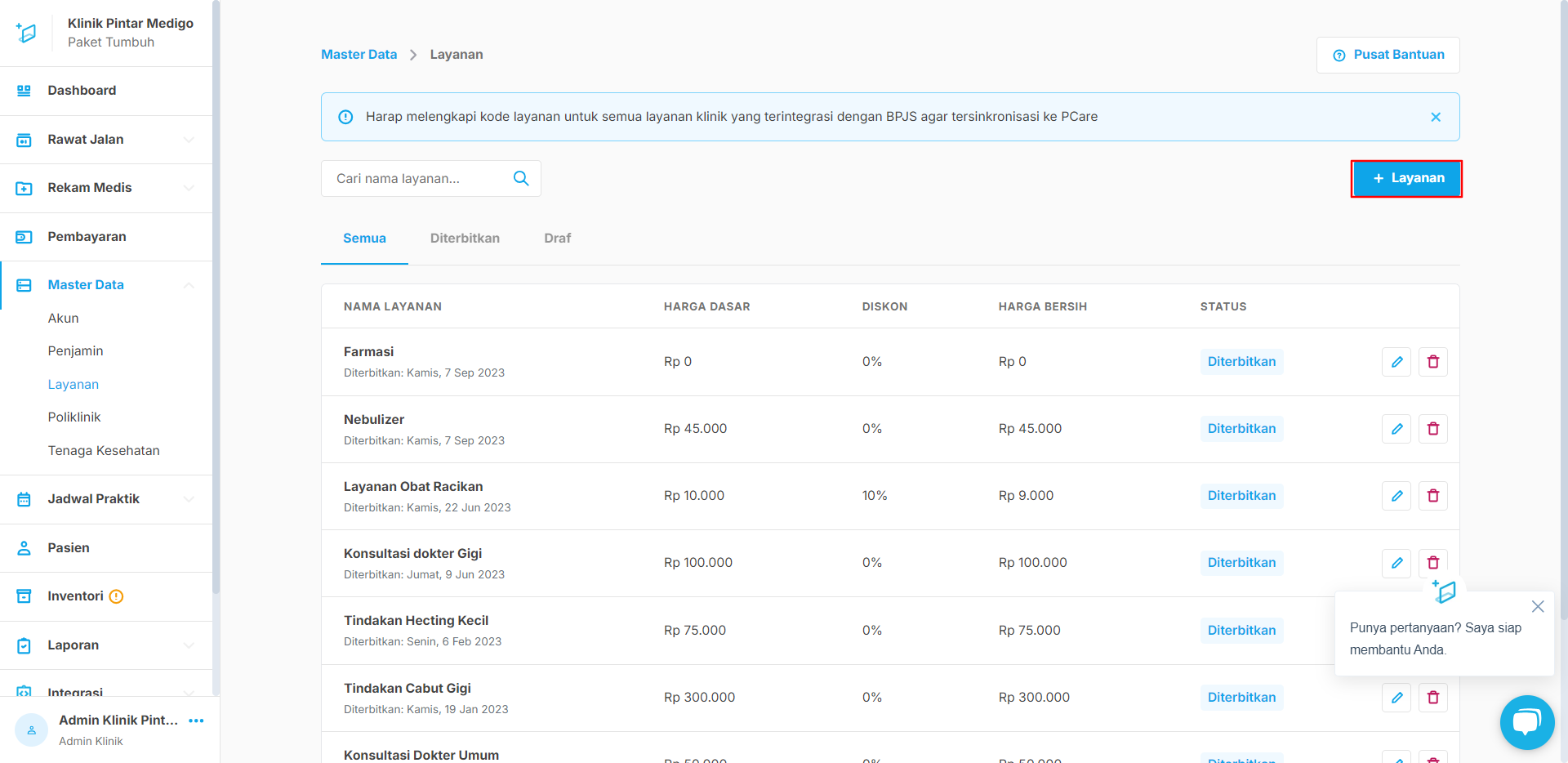
Task: Expand the Rawat Jalan chevron
Action: click(x=189, y=140)
